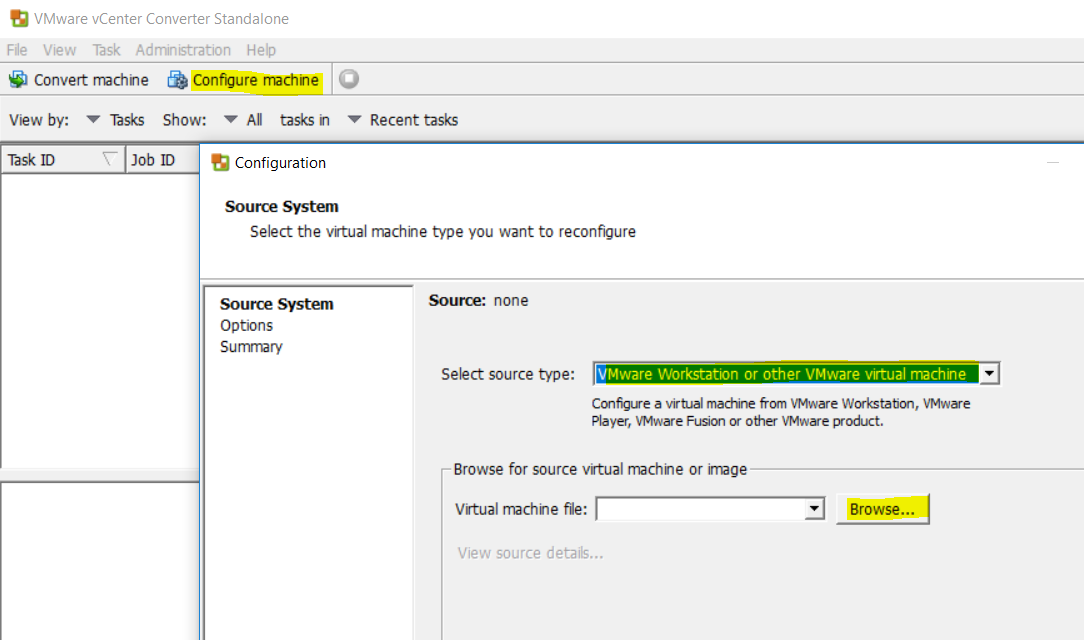This screenshot has height=640, width=1084.
Task: Click the 'Select source type:' label
Action: point(508,374)
